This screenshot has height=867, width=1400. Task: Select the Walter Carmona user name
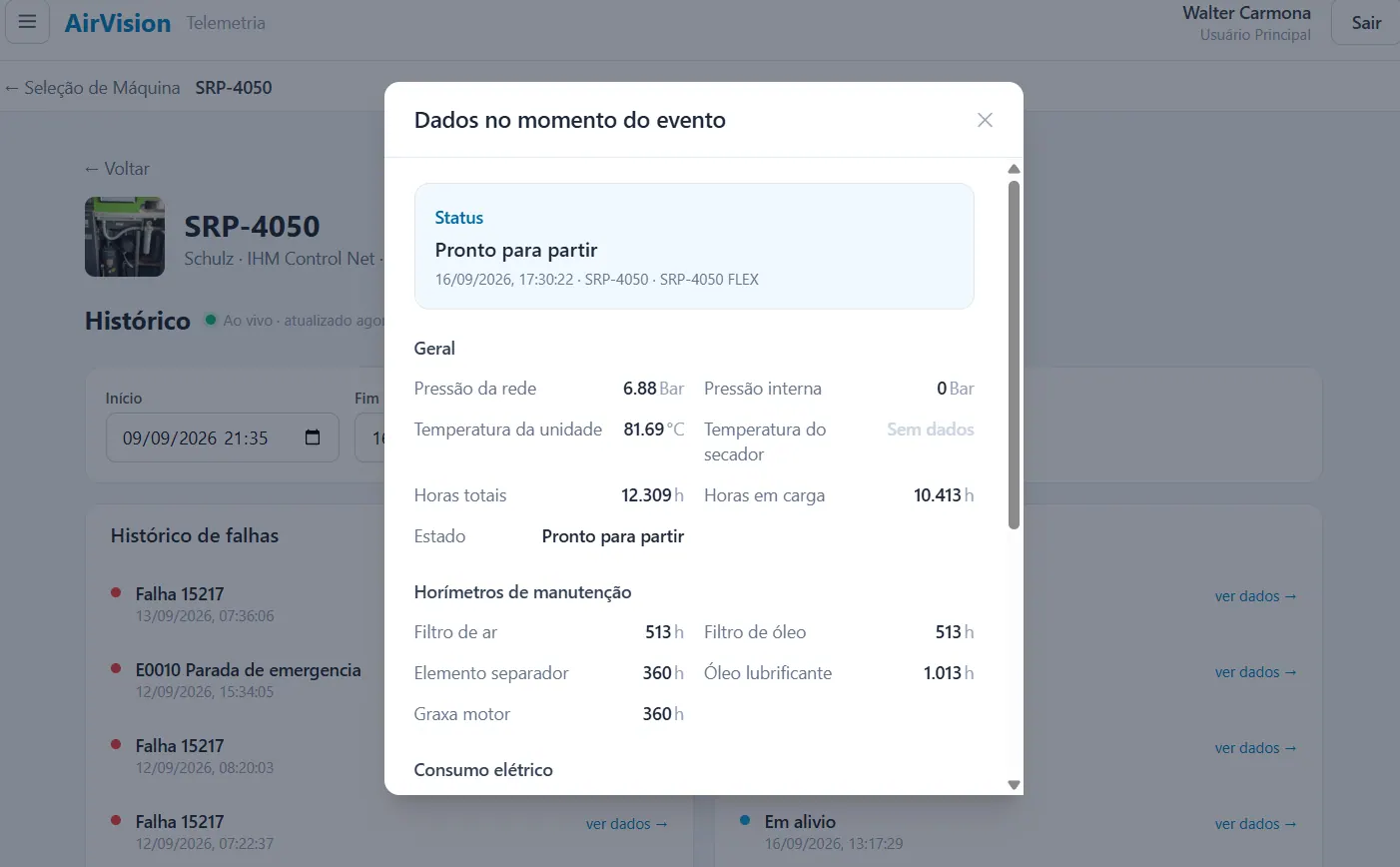[x=1246, y=13]
